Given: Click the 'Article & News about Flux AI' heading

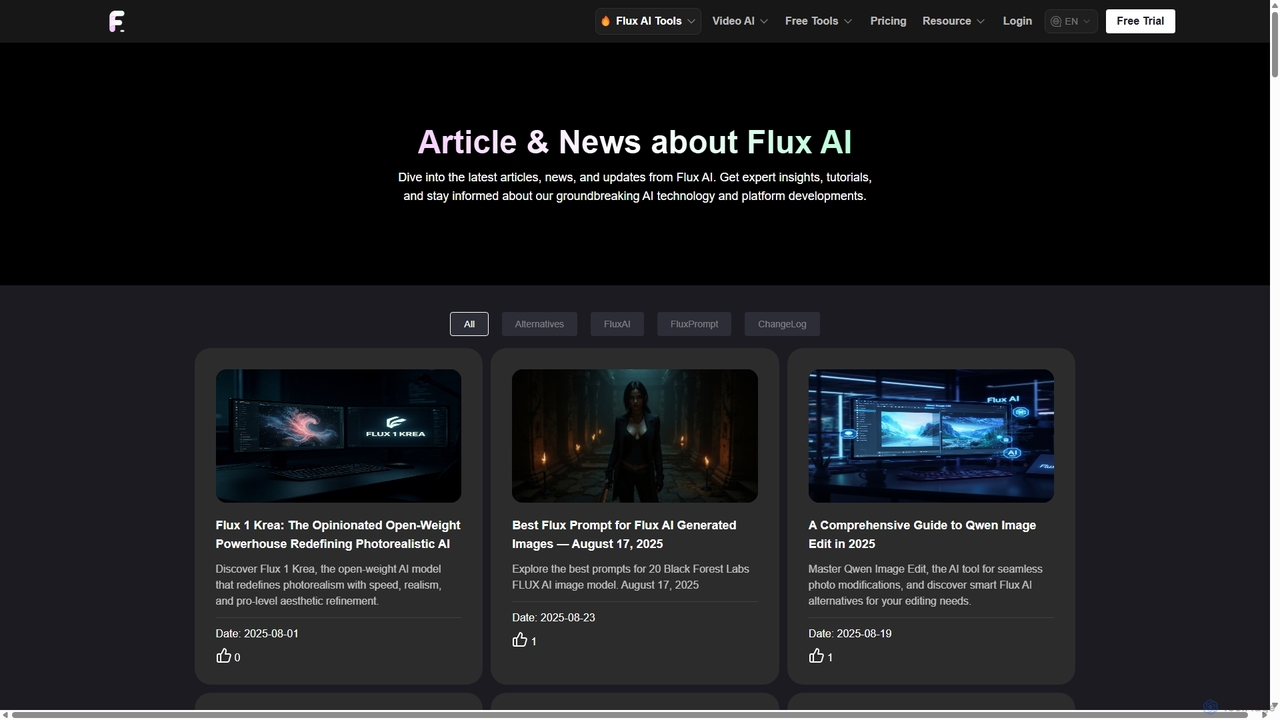Looking at the screenshot, I should point(635,142).
